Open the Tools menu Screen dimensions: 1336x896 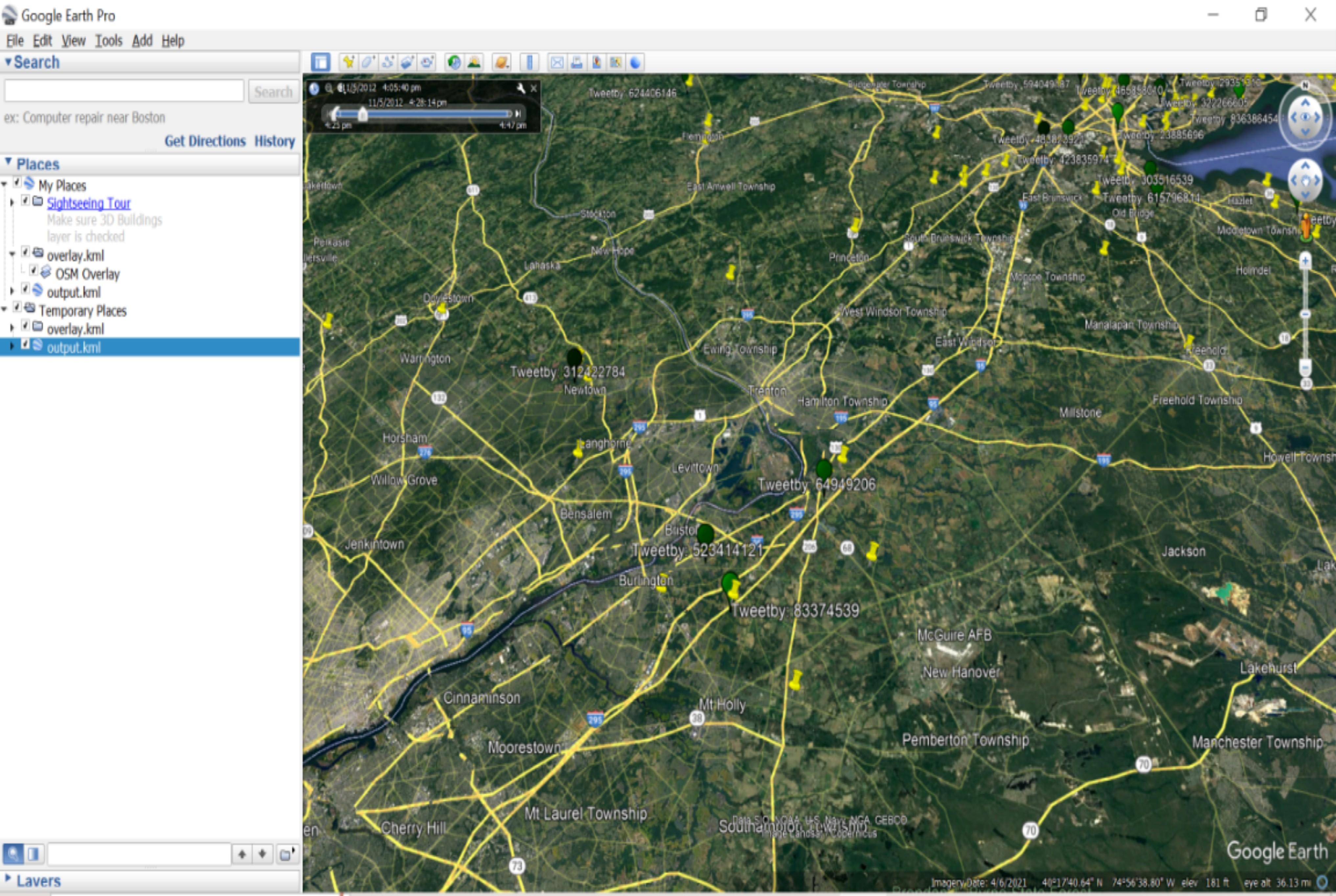109,41
